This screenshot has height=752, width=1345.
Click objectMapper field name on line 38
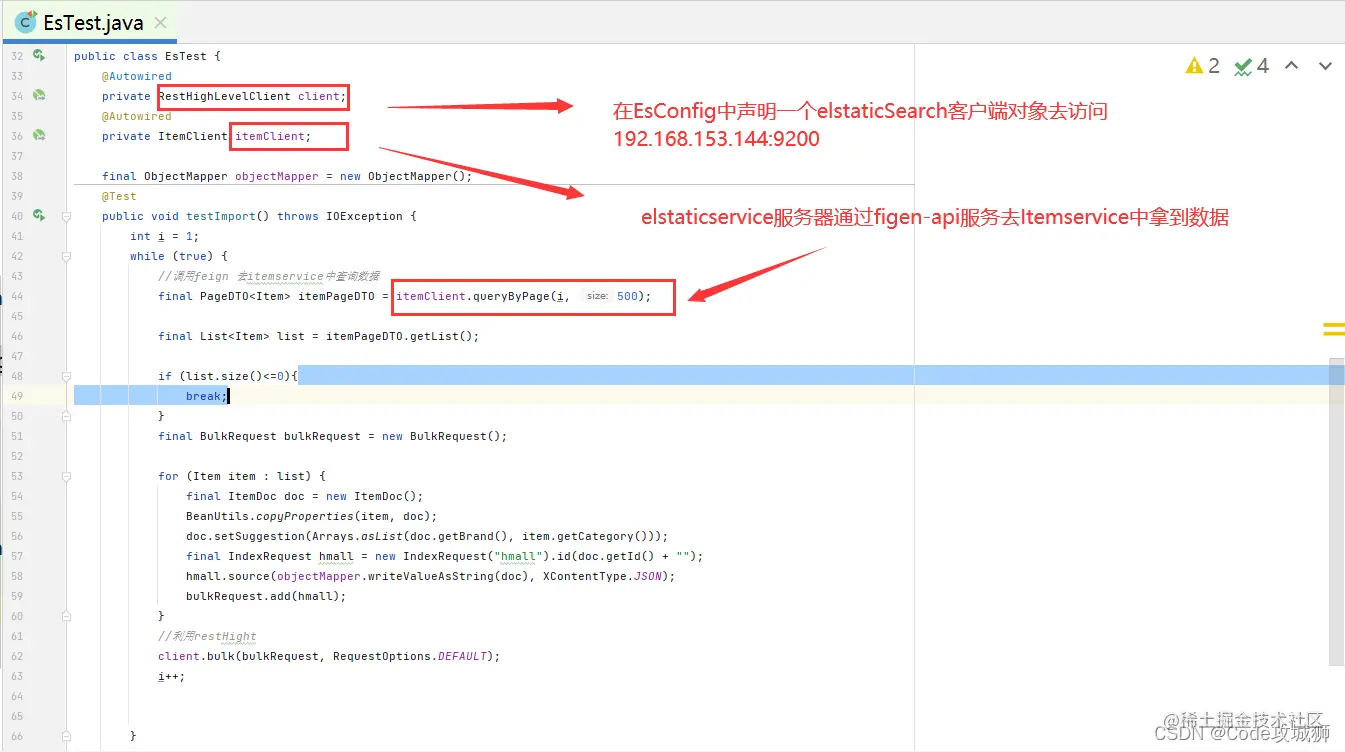pyautogui.click(x=277, y=176)
